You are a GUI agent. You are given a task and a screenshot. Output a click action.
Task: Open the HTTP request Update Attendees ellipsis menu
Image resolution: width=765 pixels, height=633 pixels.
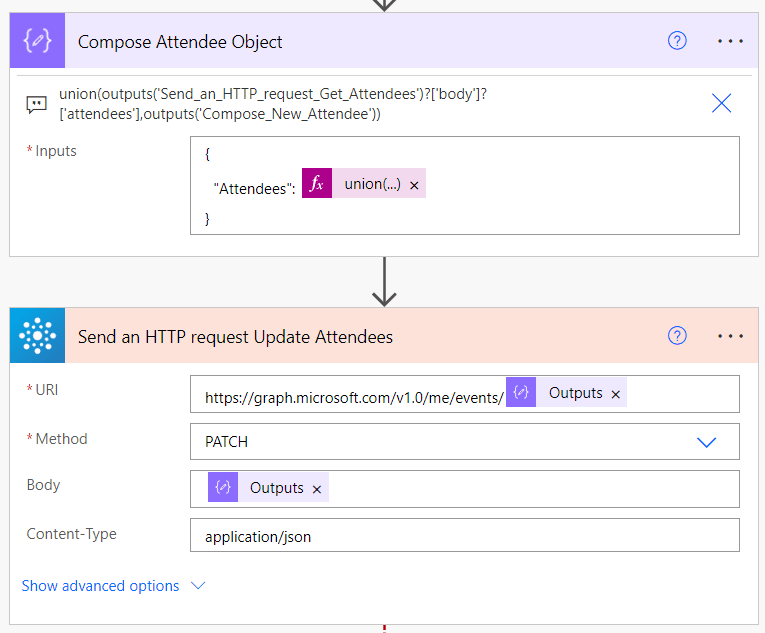(x=731, y=336)
